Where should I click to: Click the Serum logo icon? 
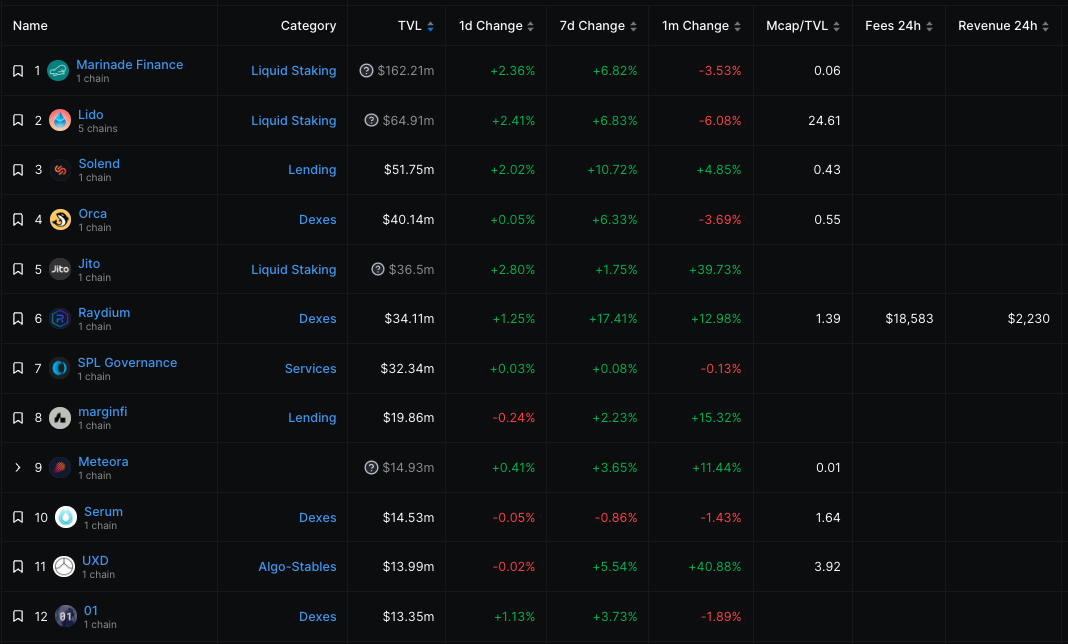tap(66, 517)
